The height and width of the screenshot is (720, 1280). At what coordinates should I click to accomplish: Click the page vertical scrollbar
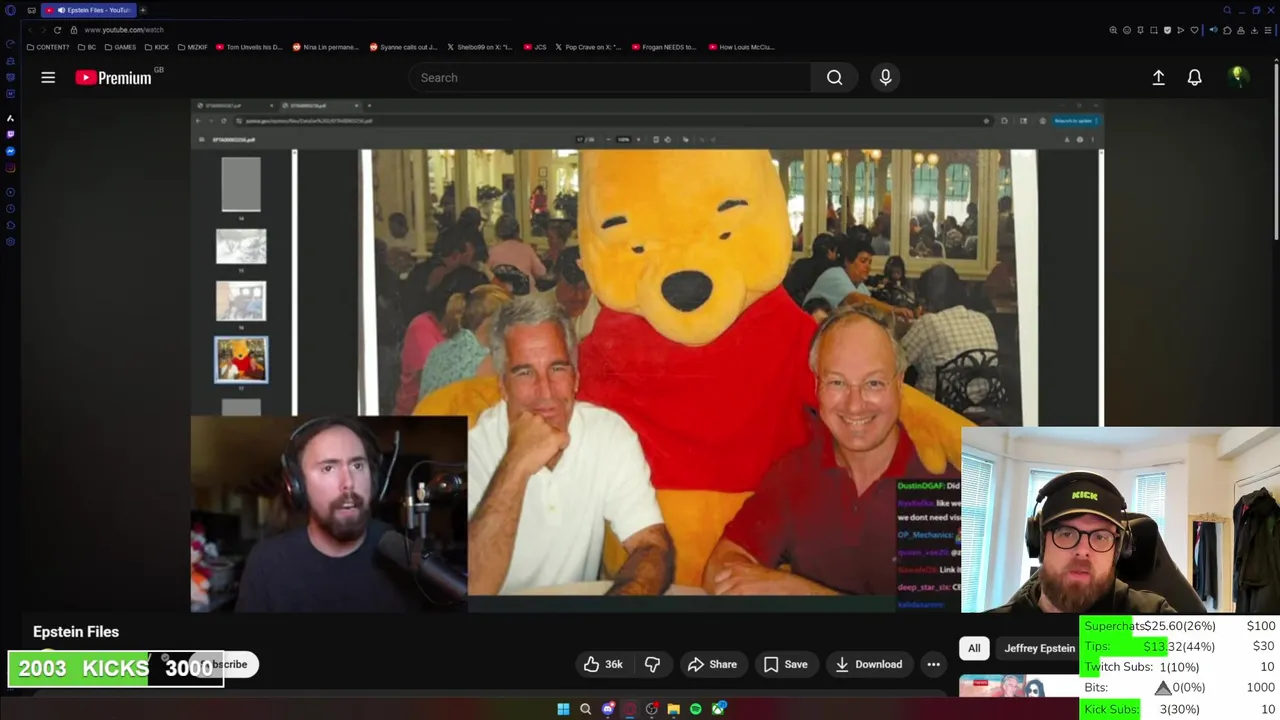coord(1276,150)
